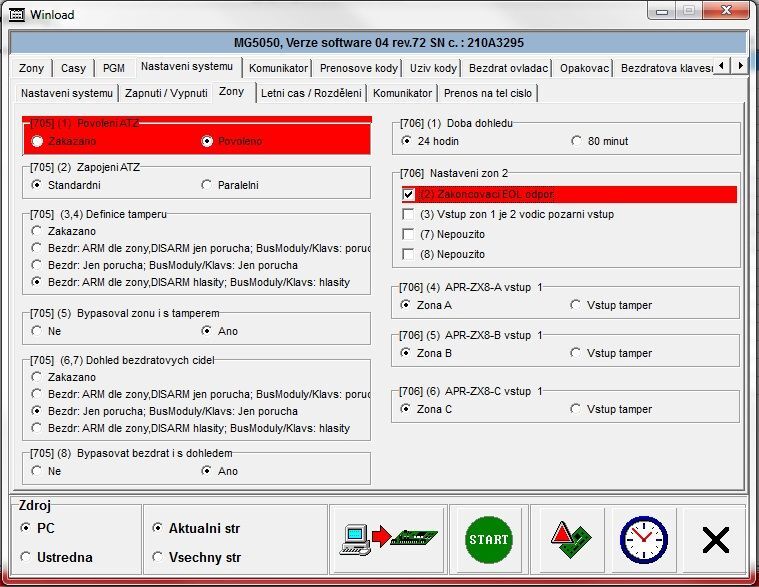Open the Zapnuti / Vypnuti subtab

click(x=165, y=93)
